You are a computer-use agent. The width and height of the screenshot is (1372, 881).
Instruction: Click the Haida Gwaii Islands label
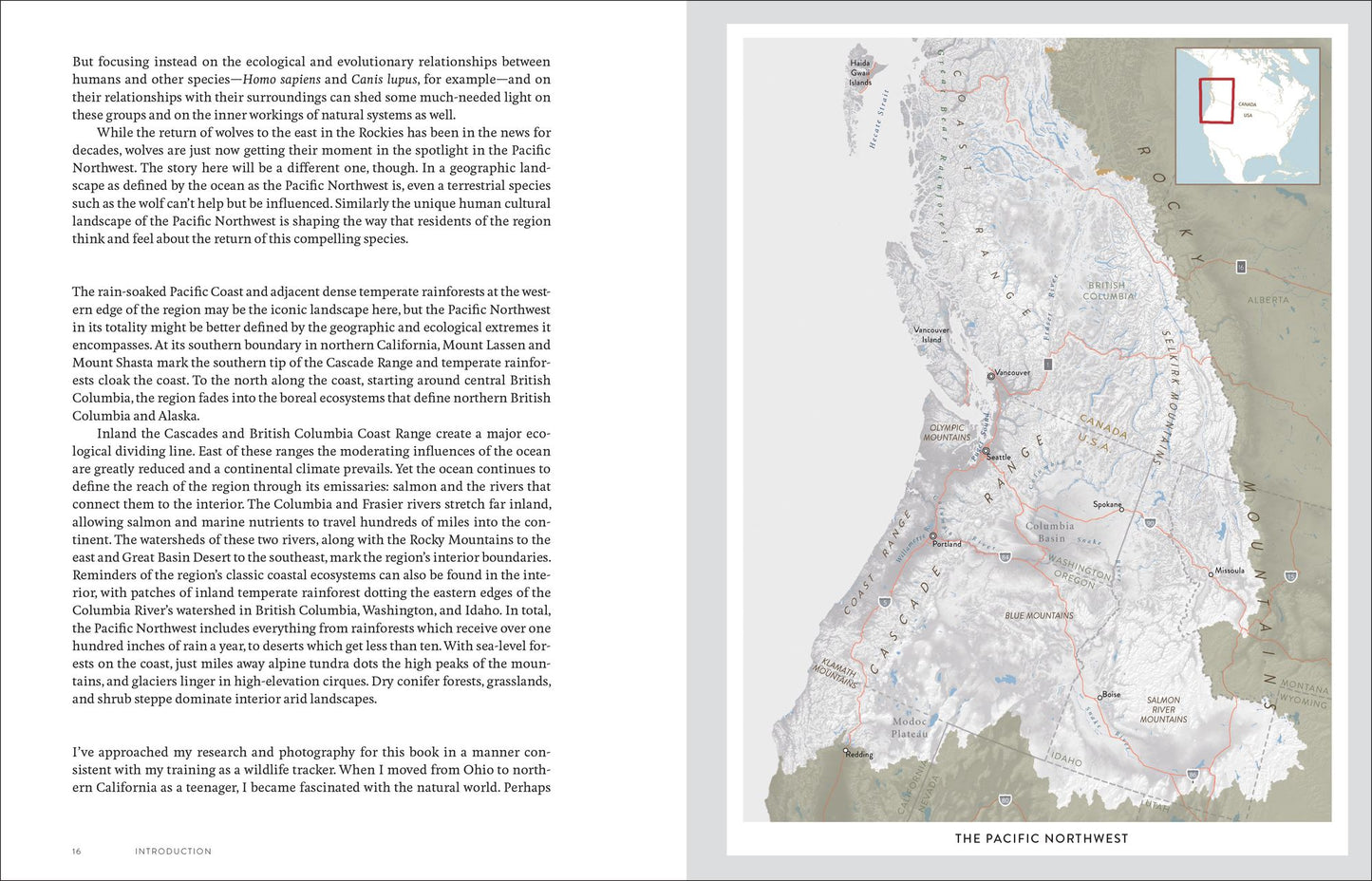coord(860,73)
